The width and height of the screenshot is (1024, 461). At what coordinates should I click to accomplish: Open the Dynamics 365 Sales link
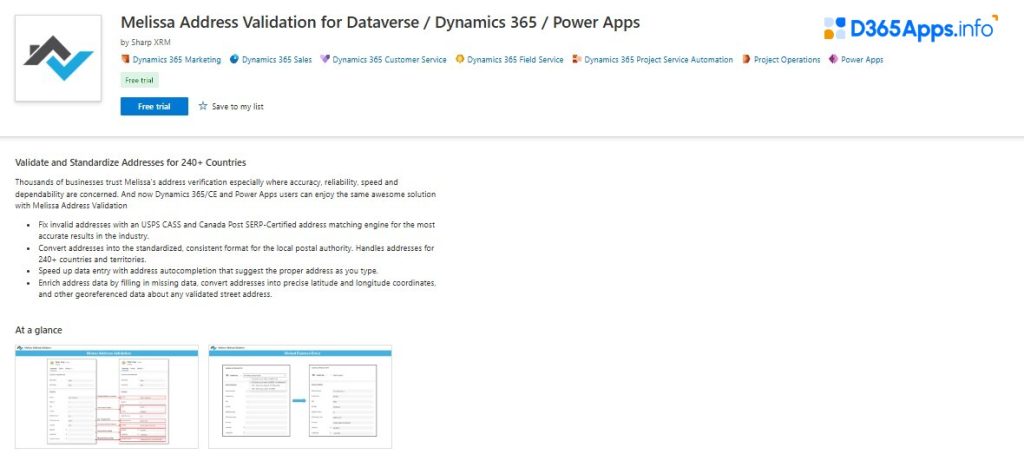(x=277, y=59)
